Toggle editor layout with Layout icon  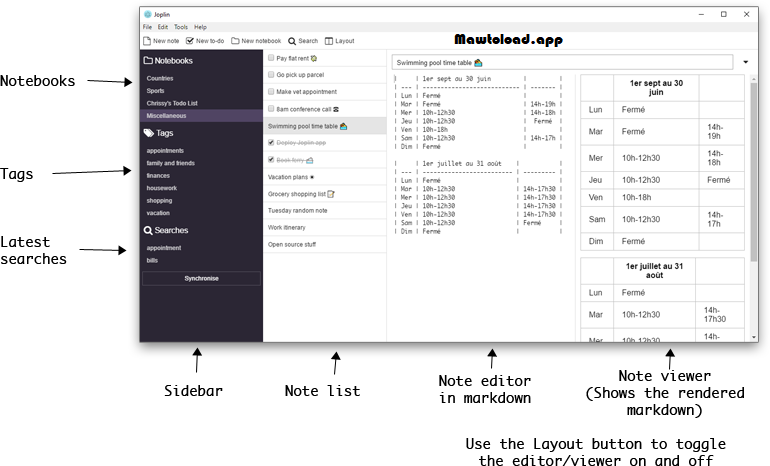[x=329, y=41]
